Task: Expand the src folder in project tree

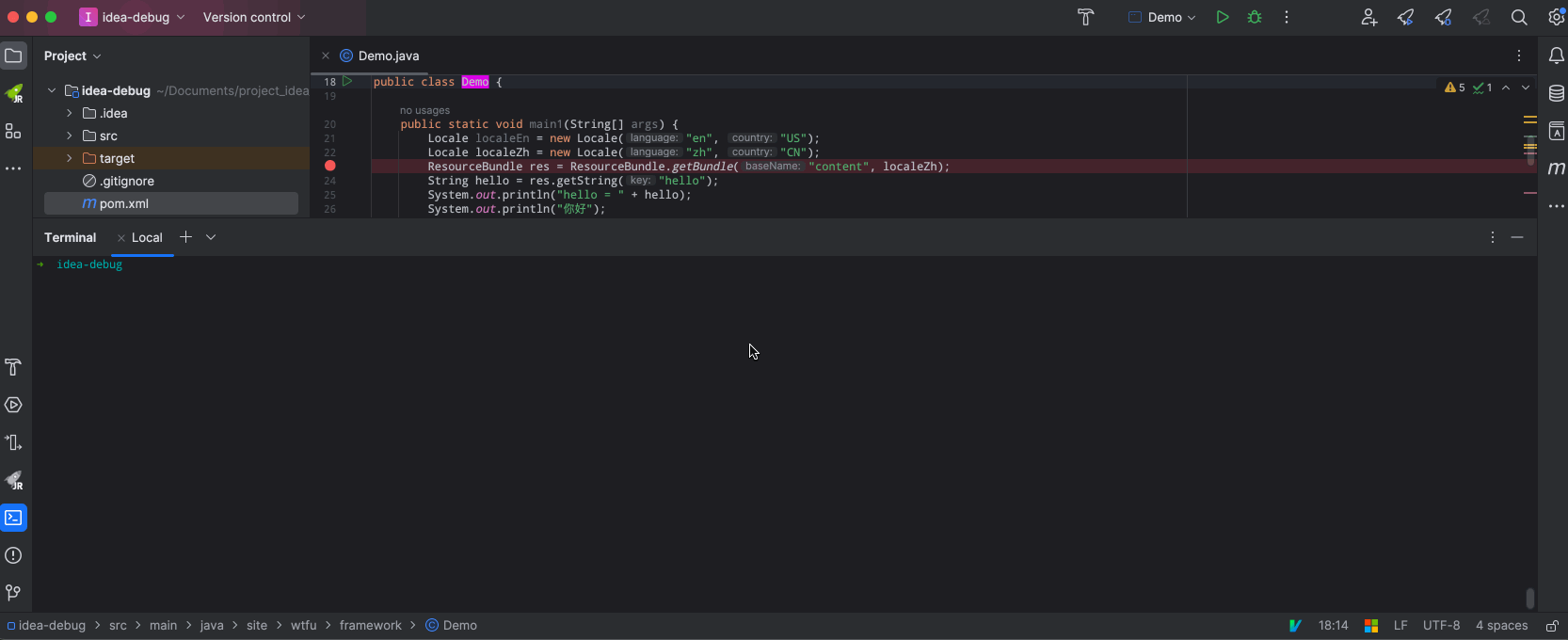Action: coord(70,136)
